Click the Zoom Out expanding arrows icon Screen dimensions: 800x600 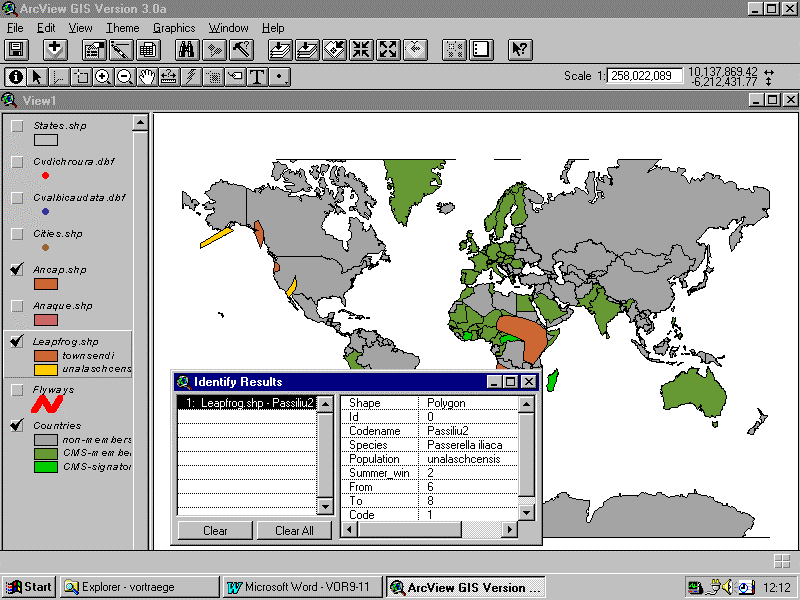(x=388, y=49)
